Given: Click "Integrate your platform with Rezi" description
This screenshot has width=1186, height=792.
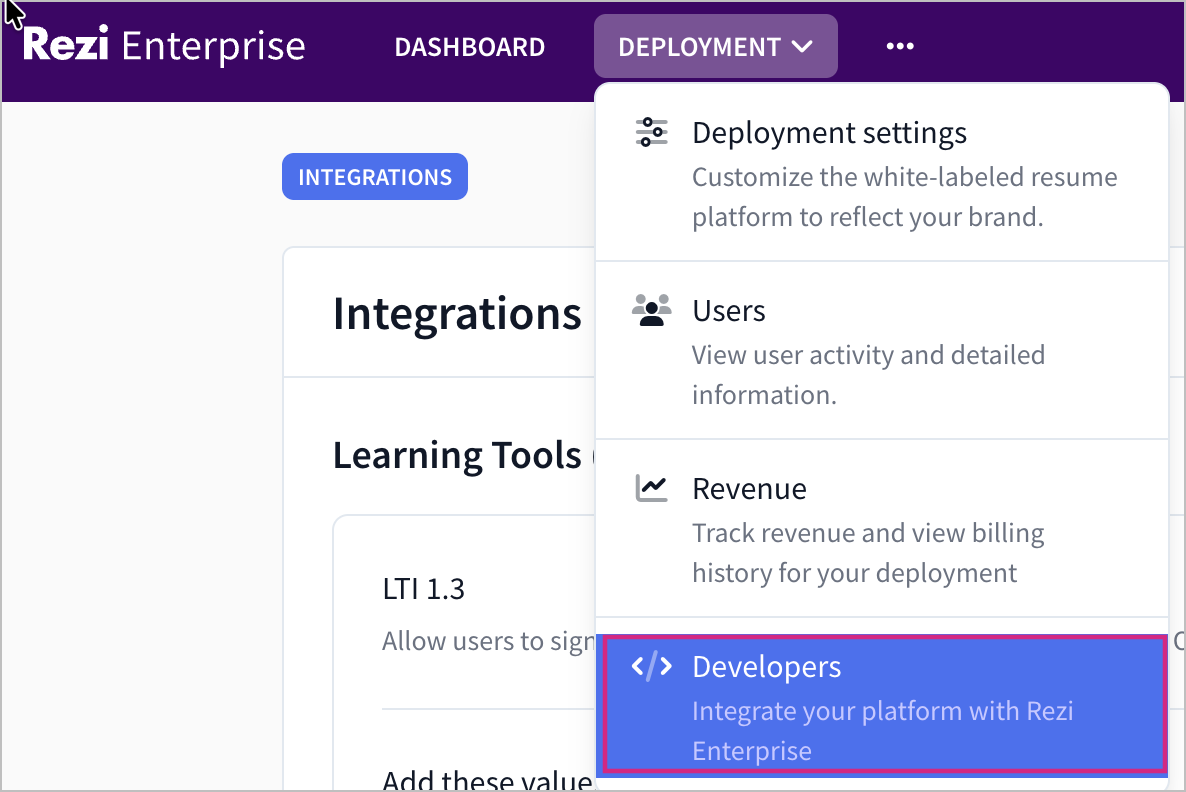Looking at the screenshot, I should (882, 712).
